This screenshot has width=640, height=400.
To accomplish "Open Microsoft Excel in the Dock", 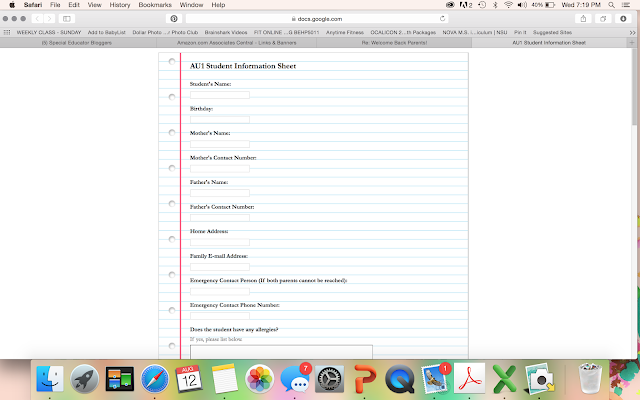I will click(504, 379).
